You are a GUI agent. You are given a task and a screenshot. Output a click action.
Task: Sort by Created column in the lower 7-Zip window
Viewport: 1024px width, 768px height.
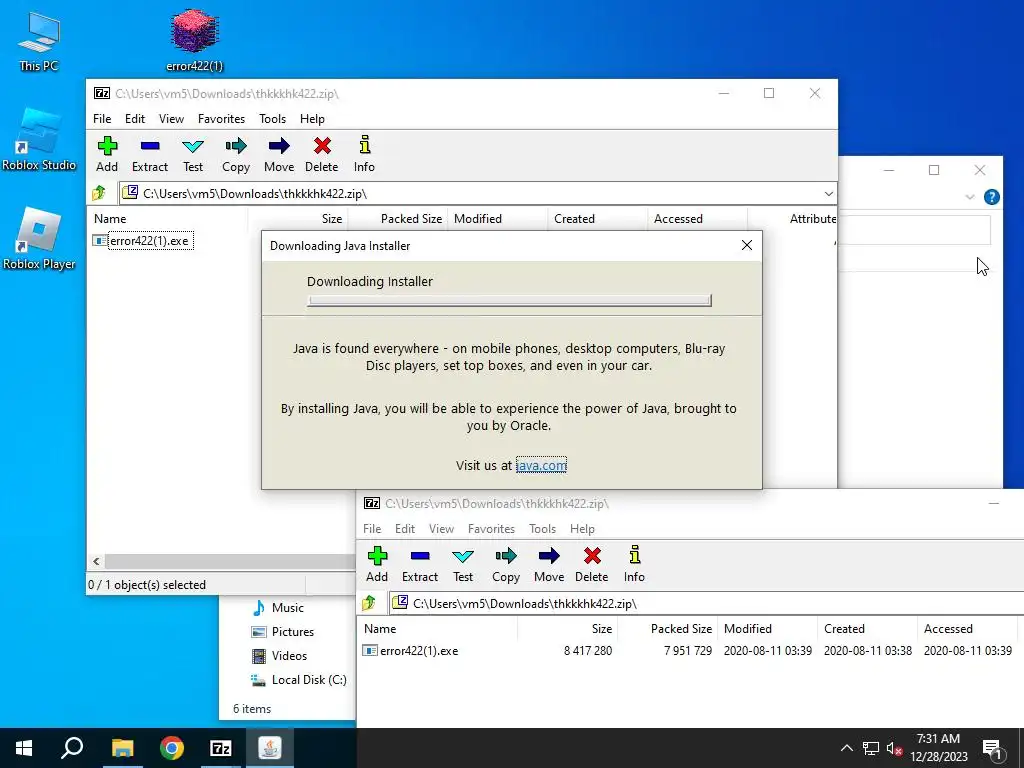click(868, 629)
